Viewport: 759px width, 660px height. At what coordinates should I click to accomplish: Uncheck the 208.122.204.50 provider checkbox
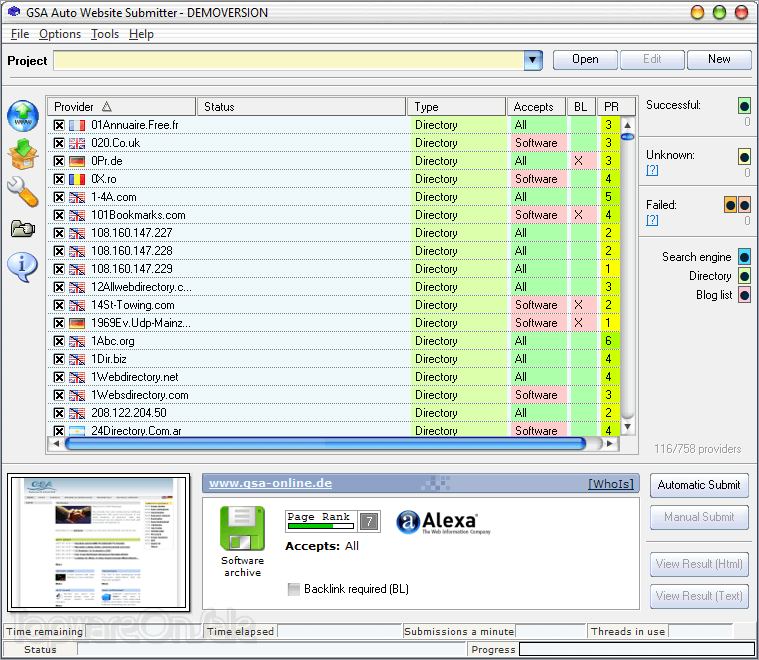[x=59, y=413]
